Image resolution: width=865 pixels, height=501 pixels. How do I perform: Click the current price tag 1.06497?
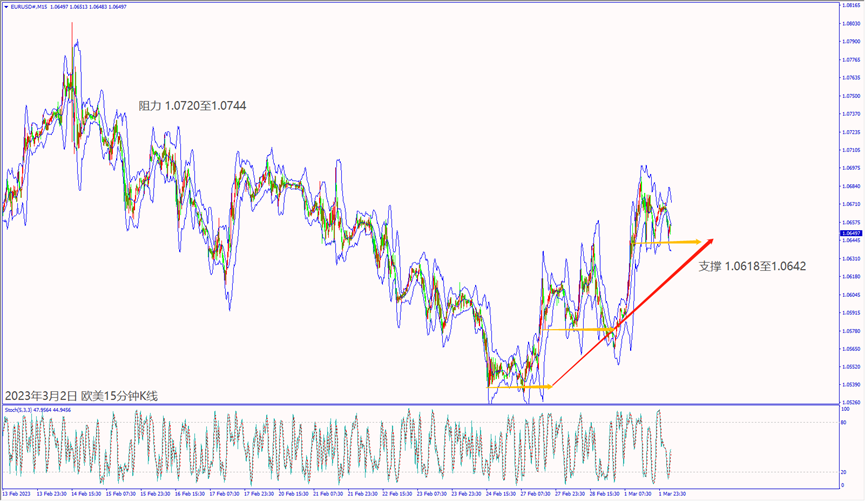pos(848,232)
